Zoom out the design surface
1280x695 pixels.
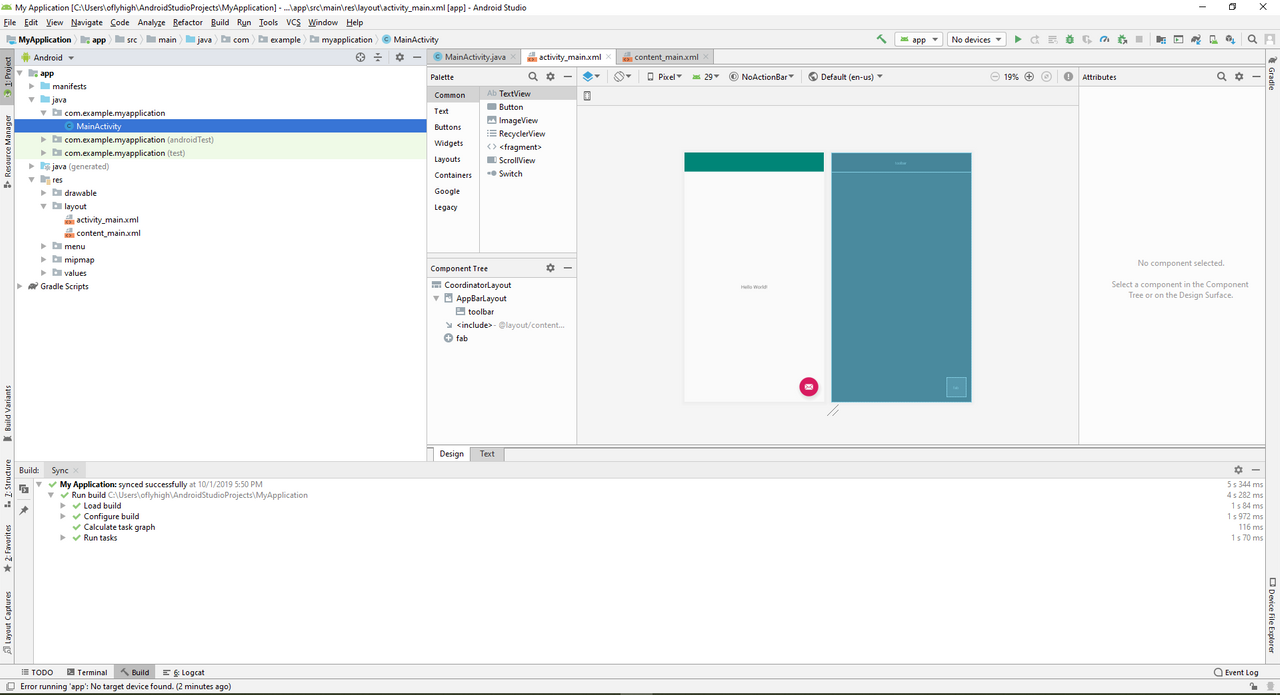[995, 76]
